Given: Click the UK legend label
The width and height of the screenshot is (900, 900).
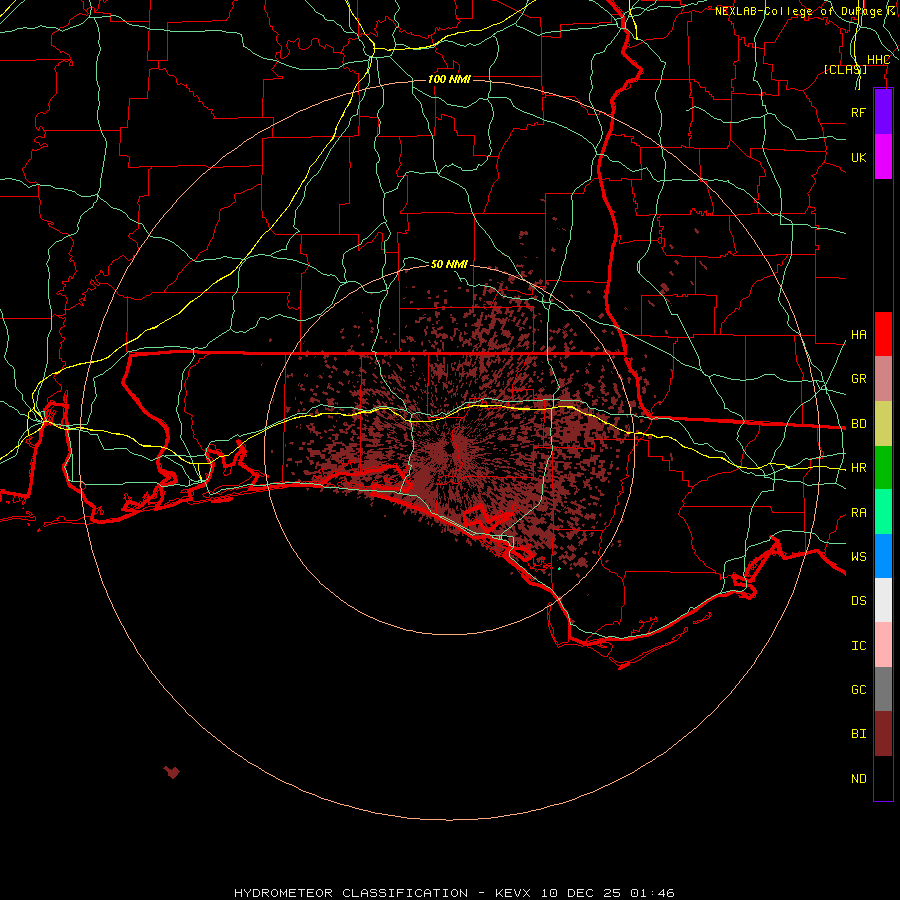Looking at the screenshot, I should (858, 157).
